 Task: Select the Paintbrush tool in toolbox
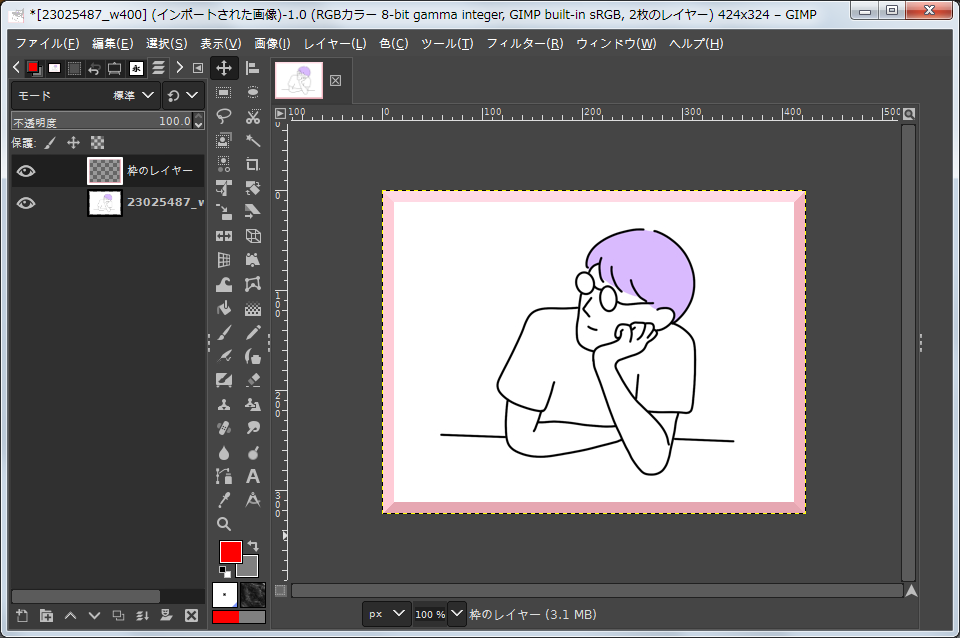(x=224, y=332)
